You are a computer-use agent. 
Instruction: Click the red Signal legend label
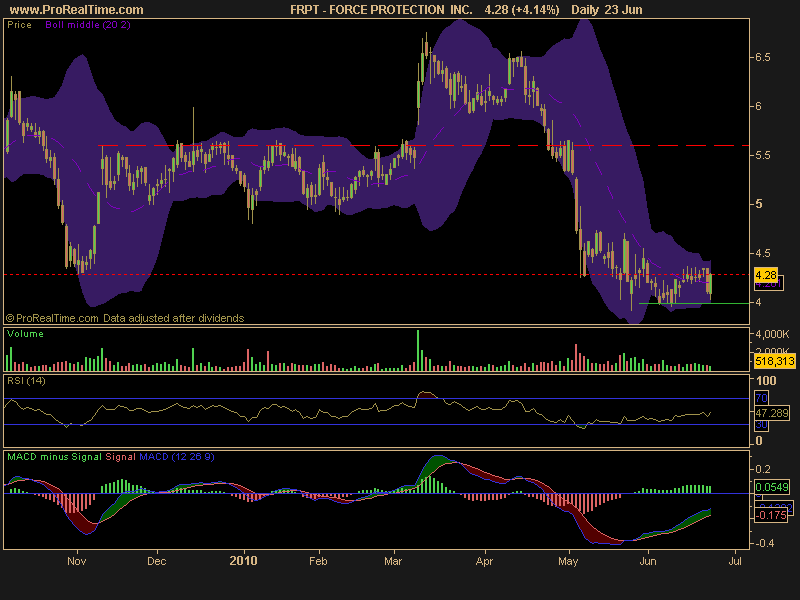click(x=120, y=457)
